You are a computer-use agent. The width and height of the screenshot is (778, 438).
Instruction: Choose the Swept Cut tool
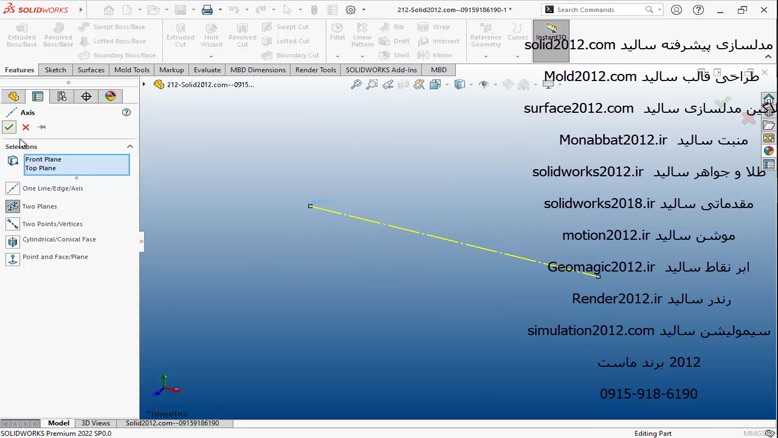pyautogui.click(x=286, y=27)
